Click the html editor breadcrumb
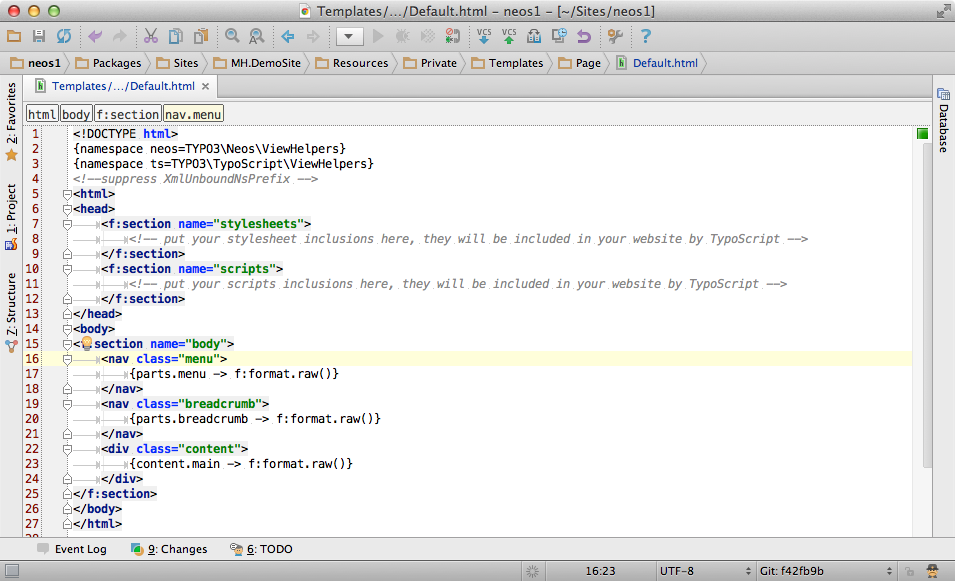Image resolution: width=955 pixels, height=581 pixels. (x=42, y=114)
